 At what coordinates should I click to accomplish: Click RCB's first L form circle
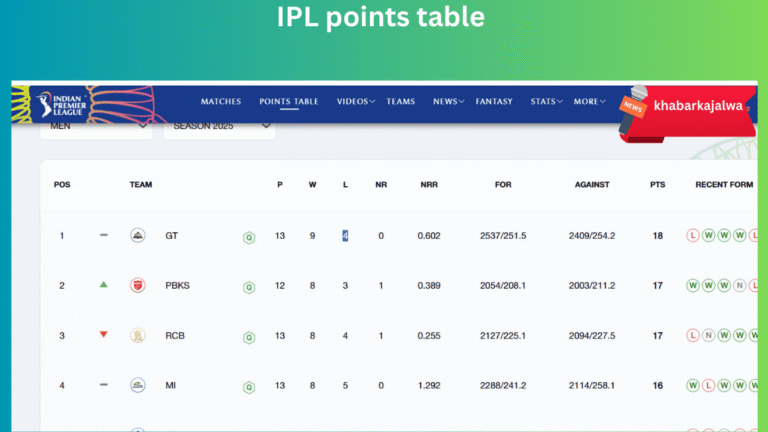pyautogui.click(x=693, y=336)
